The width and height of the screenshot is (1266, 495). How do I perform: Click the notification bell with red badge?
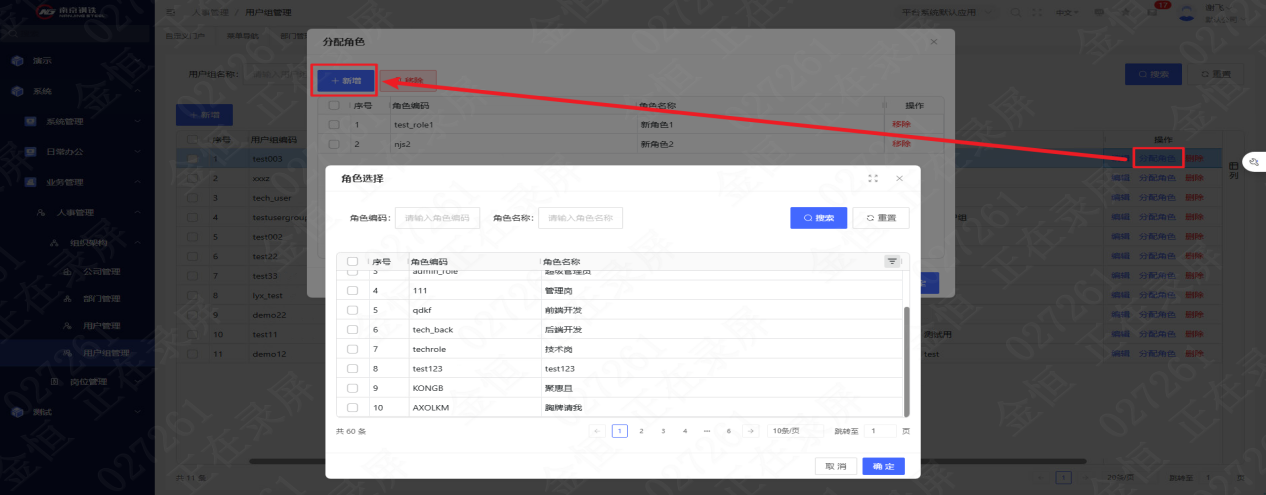tap(1153, 12)
